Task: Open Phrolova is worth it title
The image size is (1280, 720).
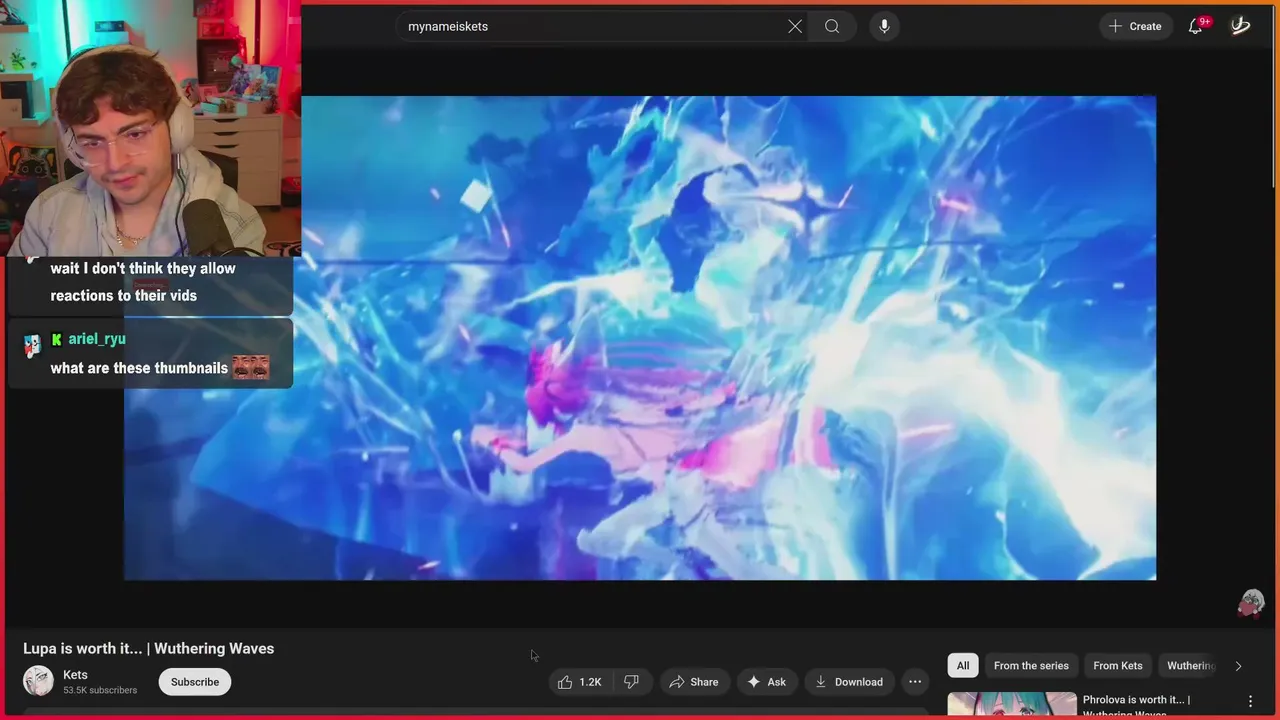Action: click(1136, 705)
